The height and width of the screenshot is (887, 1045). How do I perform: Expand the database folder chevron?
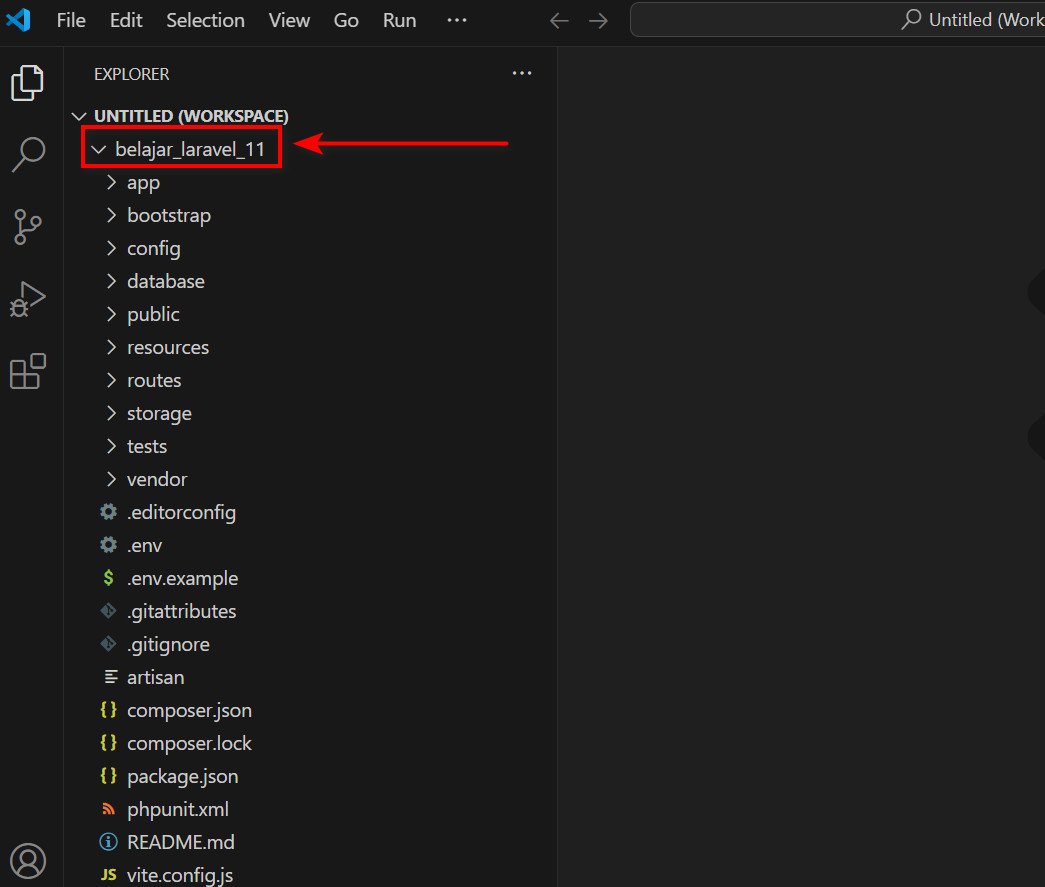click(111, 281)
